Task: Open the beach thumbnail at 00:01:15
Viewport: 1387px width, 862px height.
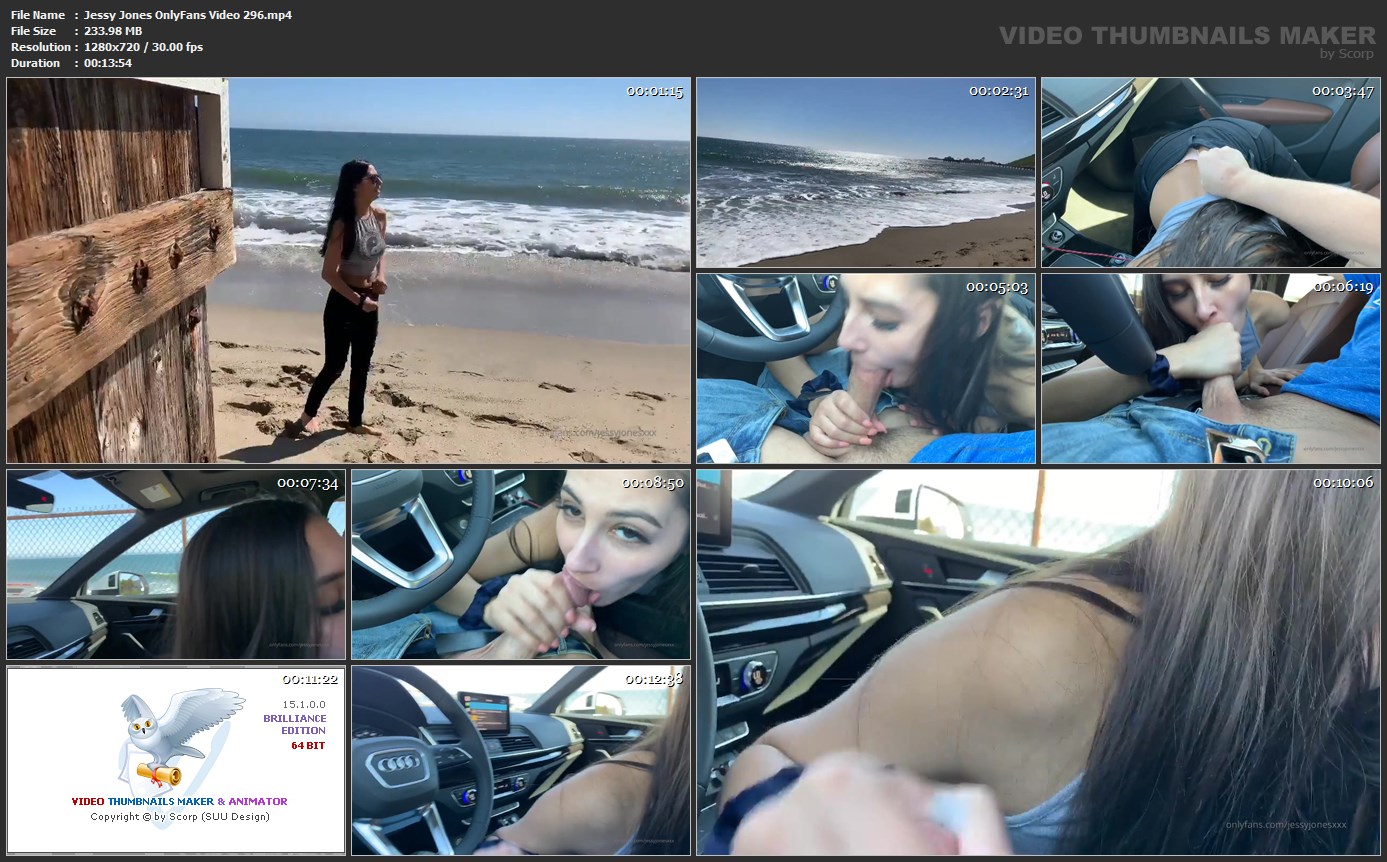Action: point(348,270)
